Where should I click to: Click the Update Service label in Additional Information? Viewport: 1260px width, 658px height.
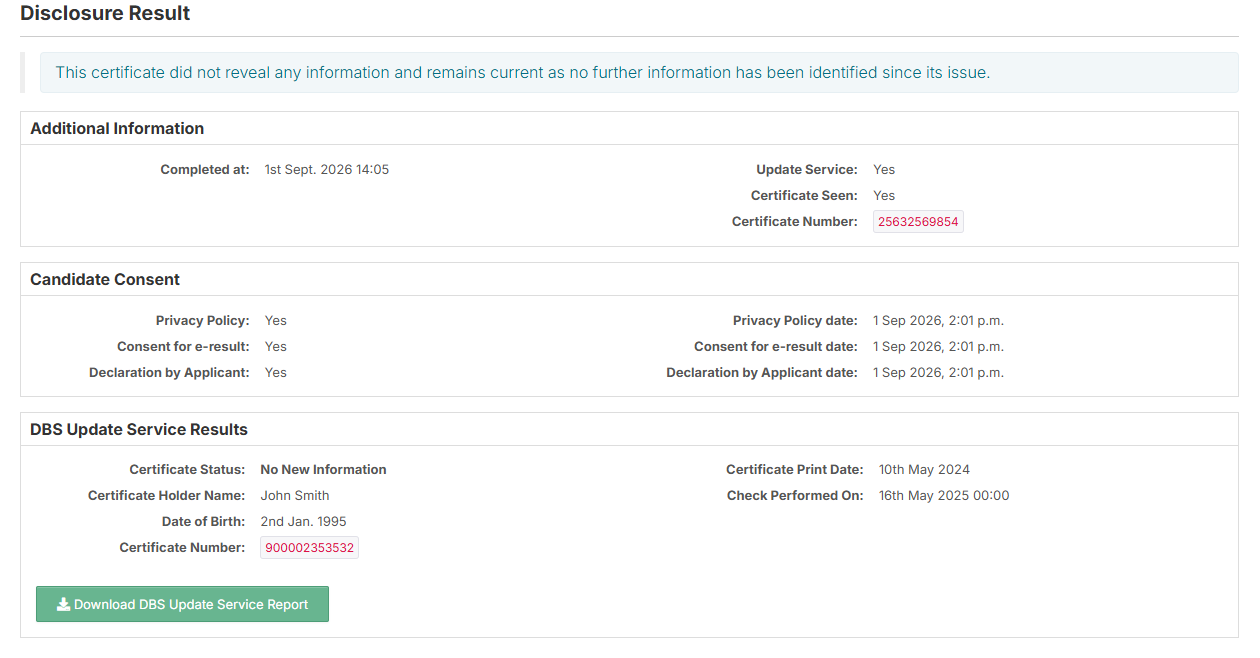coord(807,170)
